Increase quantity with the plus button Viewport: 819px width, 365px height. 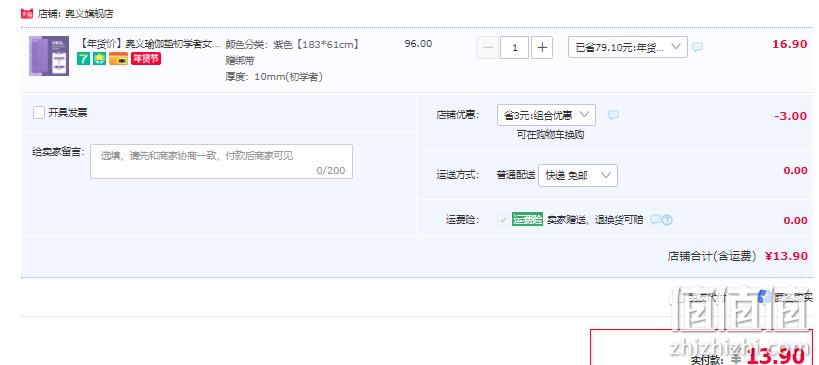pos(542,48)
